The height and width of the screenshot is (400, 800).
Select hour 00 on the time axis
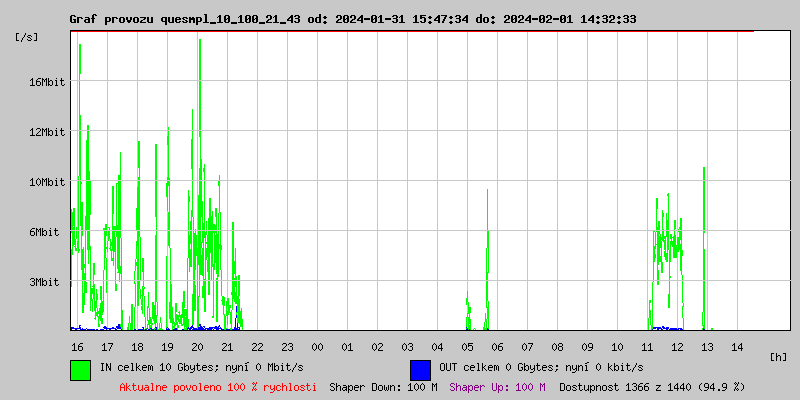pos(317,347)
